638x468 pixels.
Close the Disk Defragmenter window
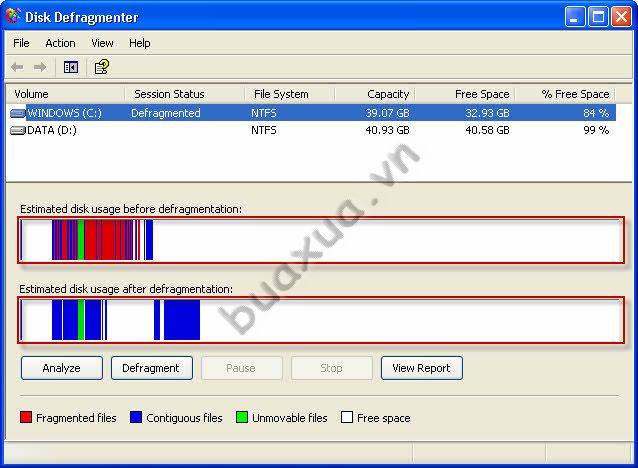(x=621, y=17)
